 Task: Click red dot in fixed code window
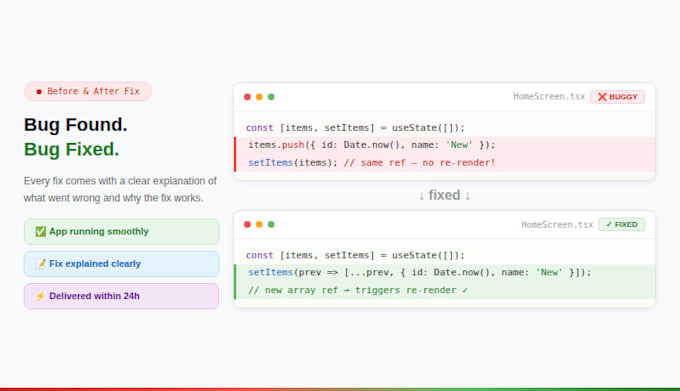[x=247, y=224]
